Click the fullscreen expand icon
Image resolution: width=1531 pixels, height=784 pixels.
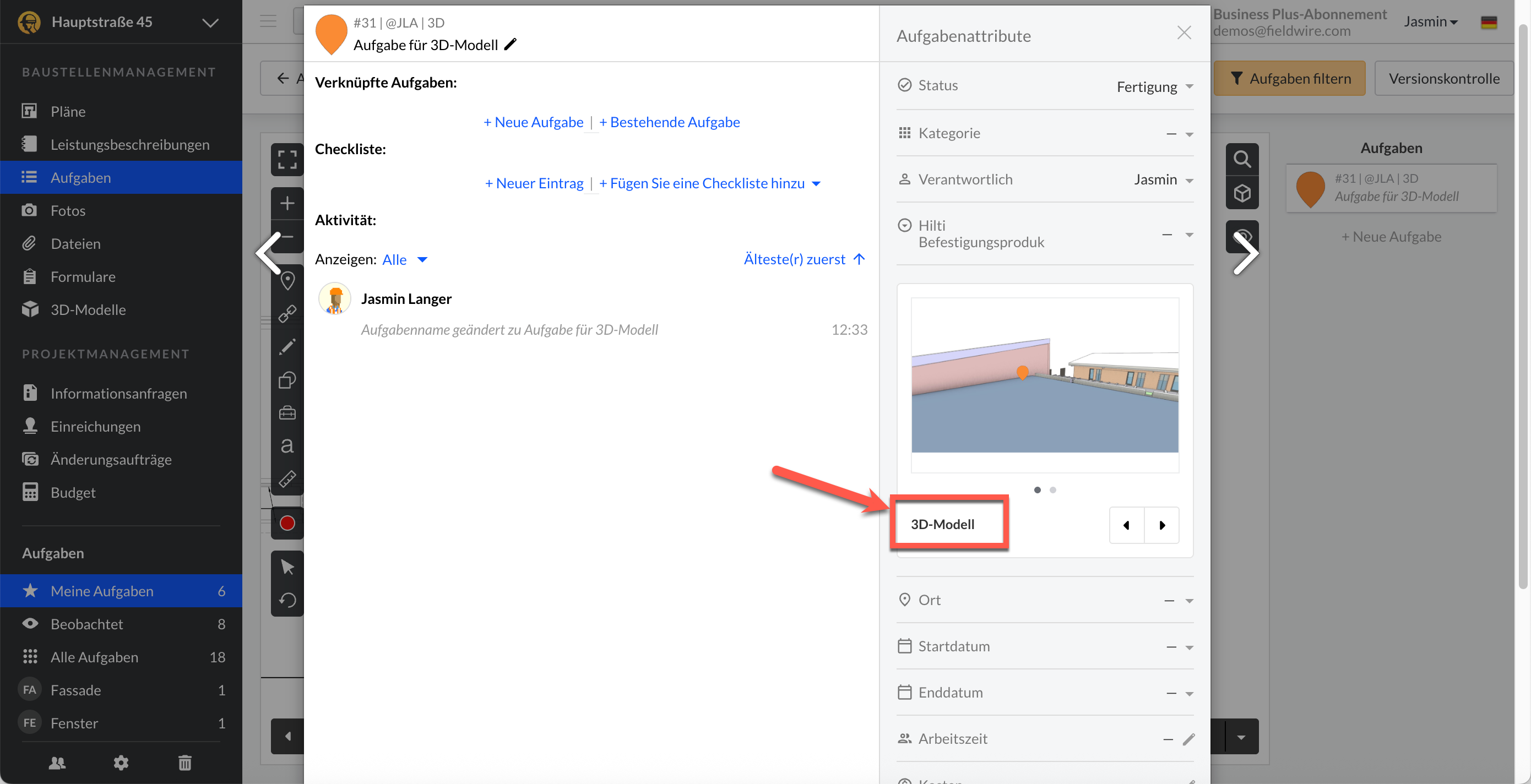[x=287, y=159]
